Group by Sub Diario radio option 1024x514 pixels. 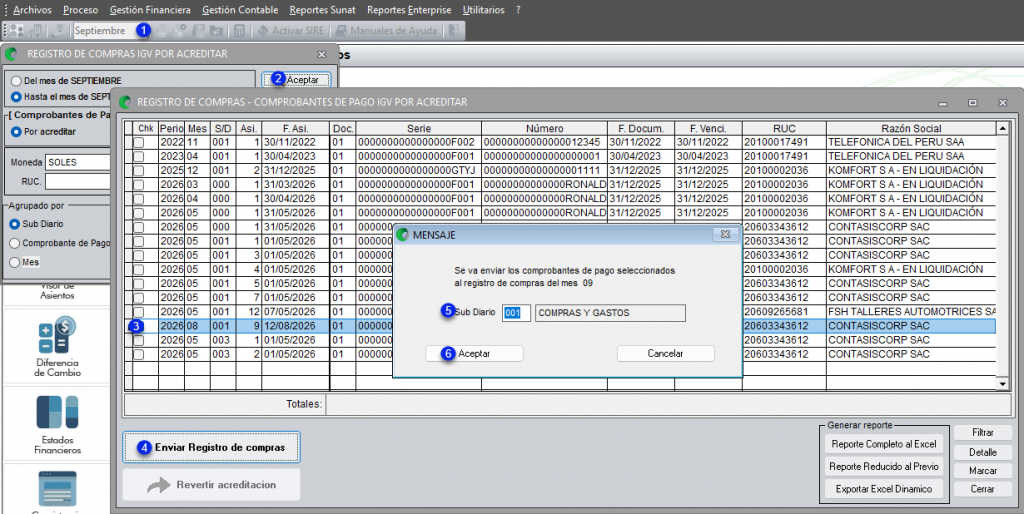15,224
